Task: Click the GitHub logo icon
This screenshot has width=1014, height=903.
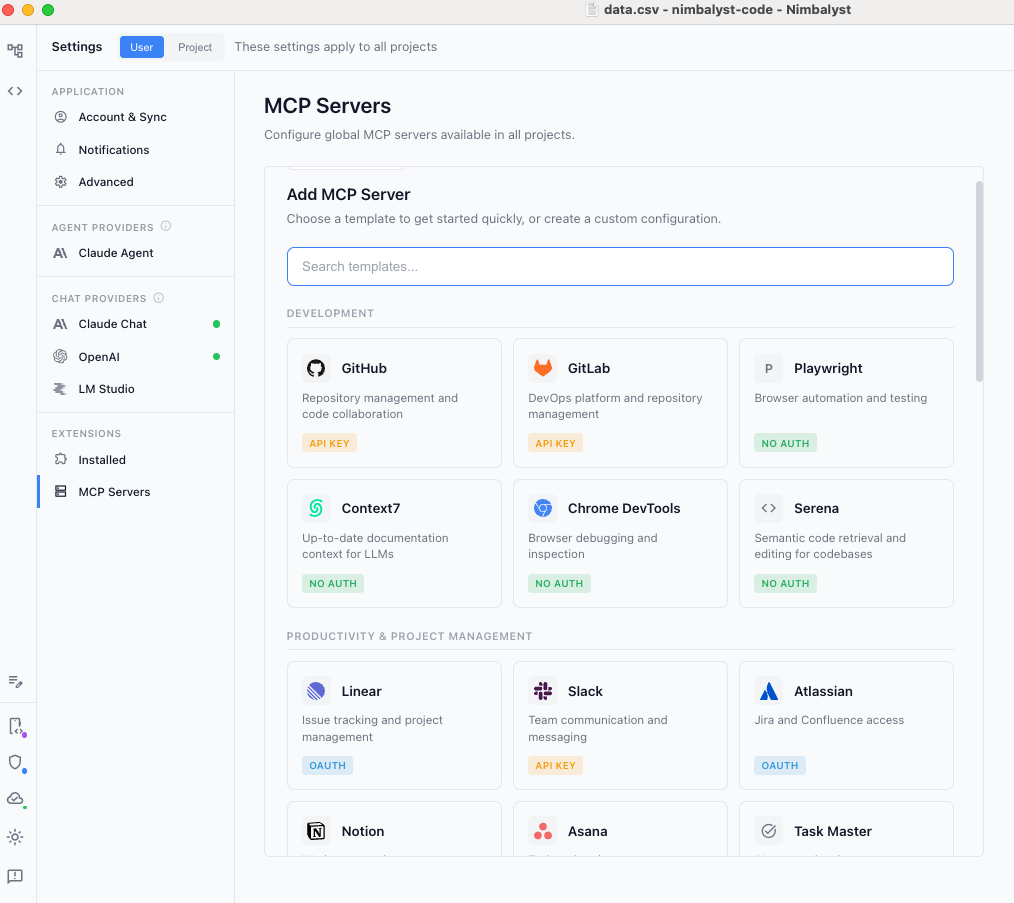Action: pos(316,368)
